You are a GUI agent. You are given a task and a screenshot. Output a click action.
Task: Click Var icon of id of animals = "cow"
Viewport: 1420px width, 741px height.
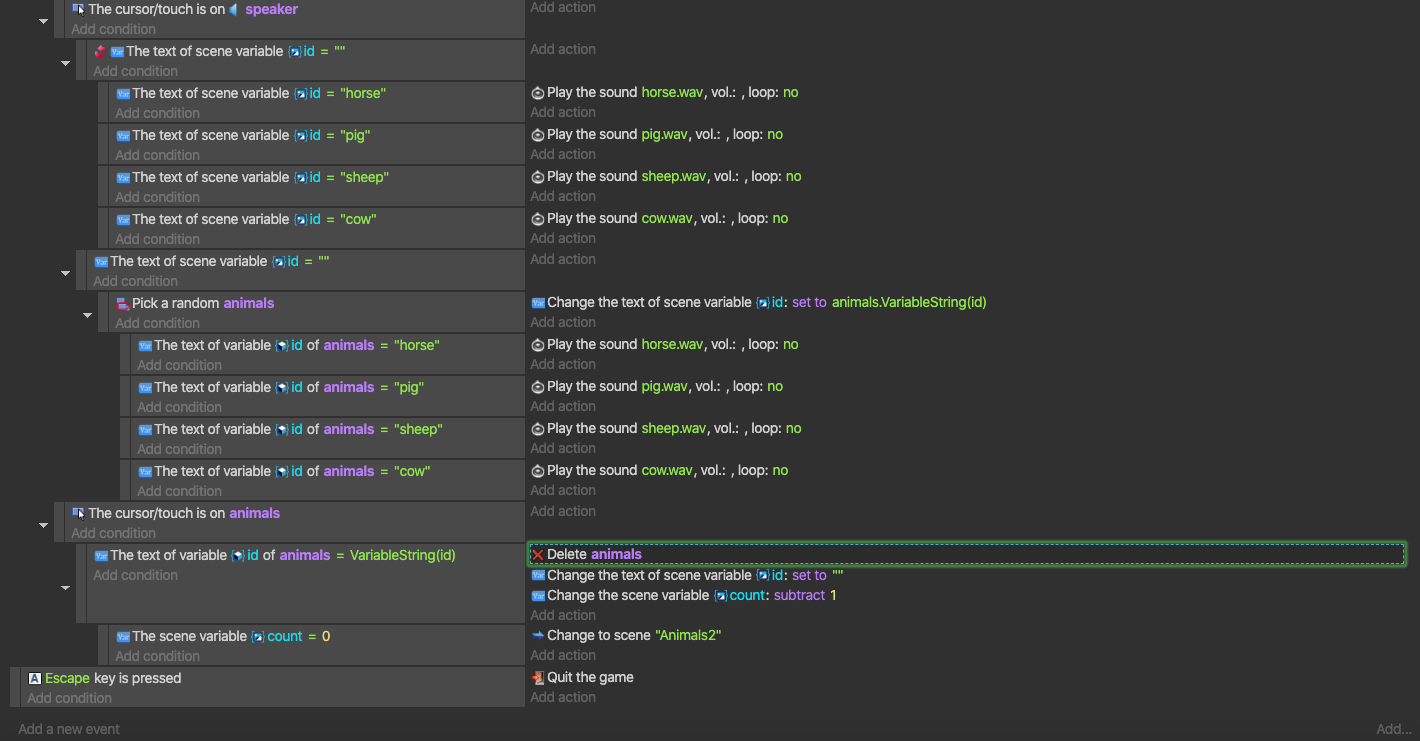(x=145, y=471)
